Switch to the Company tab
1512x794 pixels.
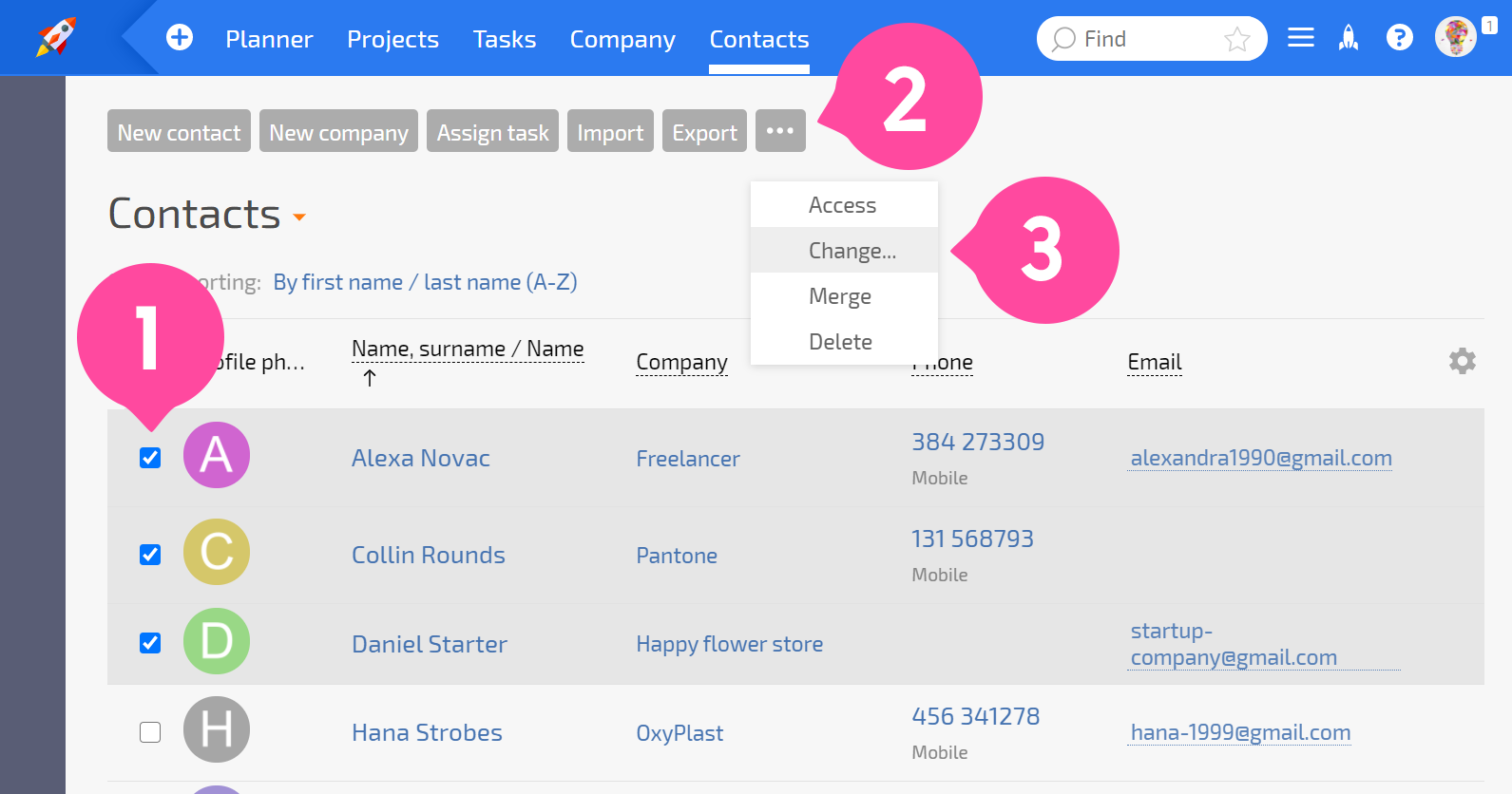(x=622, y=39)
